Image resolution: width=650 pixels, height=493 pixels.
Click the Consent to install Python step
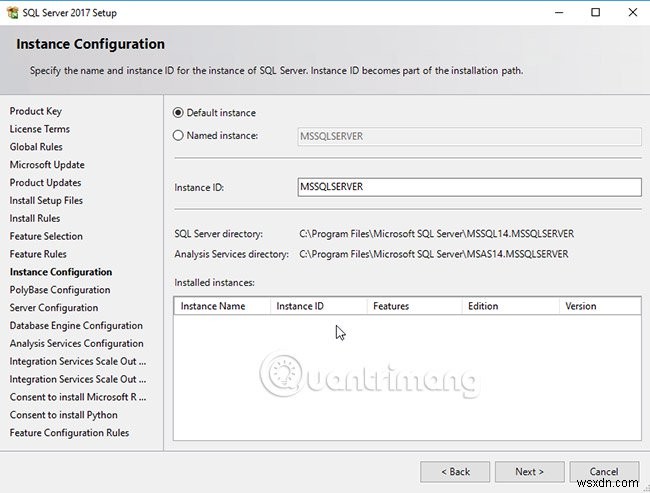[64, 415]
